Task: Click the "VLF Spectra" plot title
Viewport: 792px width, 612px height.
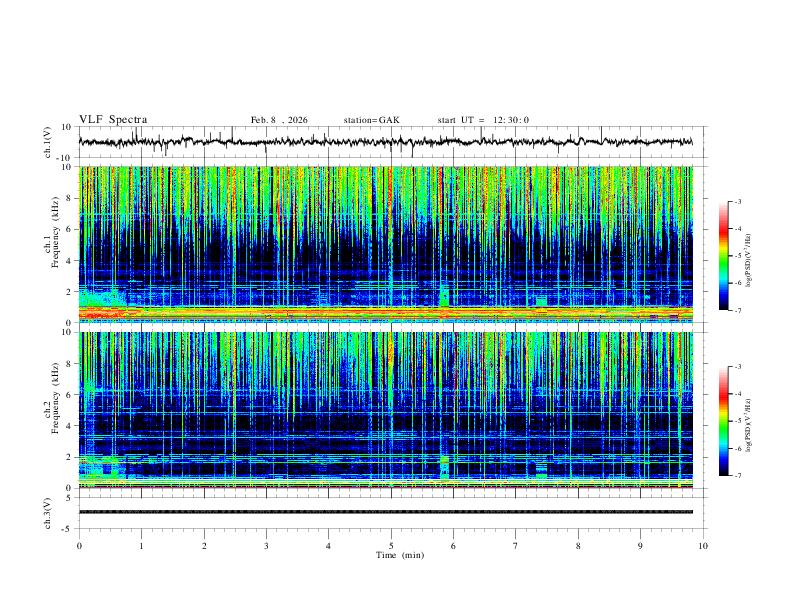Action: (113, 120)
